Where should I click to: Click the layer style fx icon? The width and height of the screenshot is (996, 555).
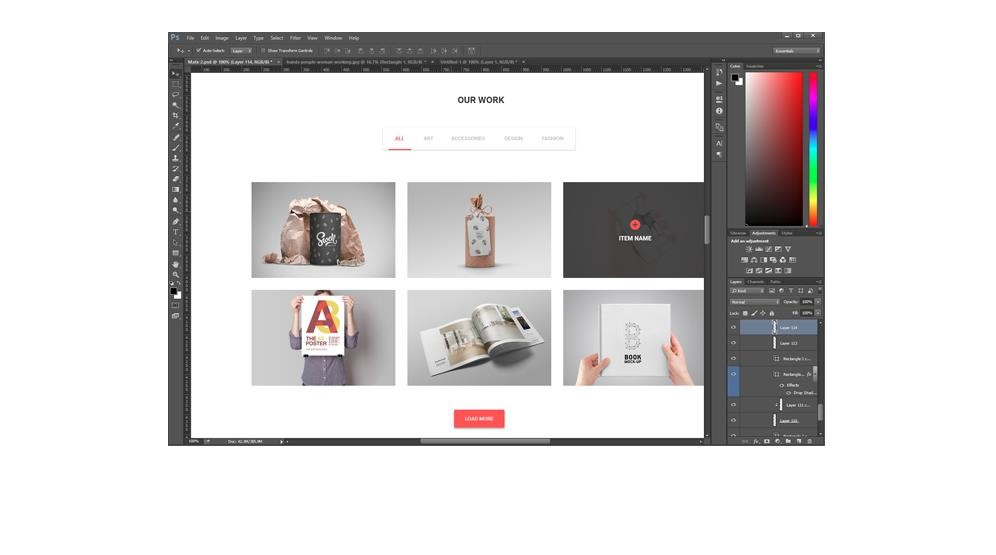coord(756,441)
